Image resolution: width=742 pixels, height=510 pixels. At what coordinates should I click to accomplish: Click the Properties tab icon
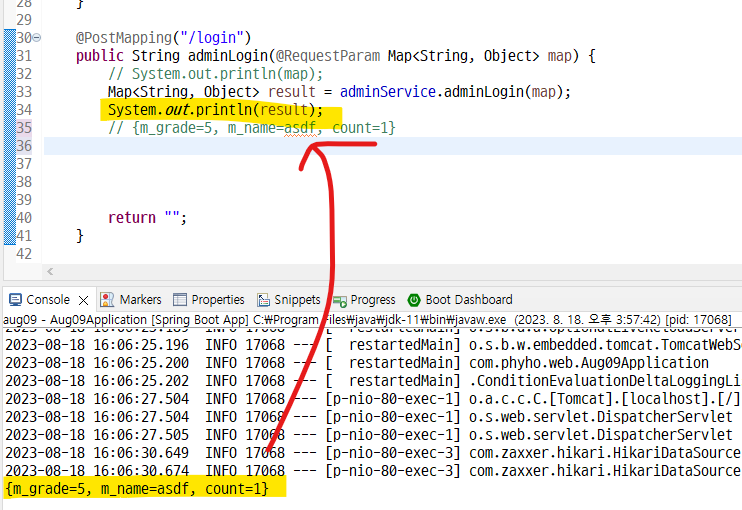180,299
